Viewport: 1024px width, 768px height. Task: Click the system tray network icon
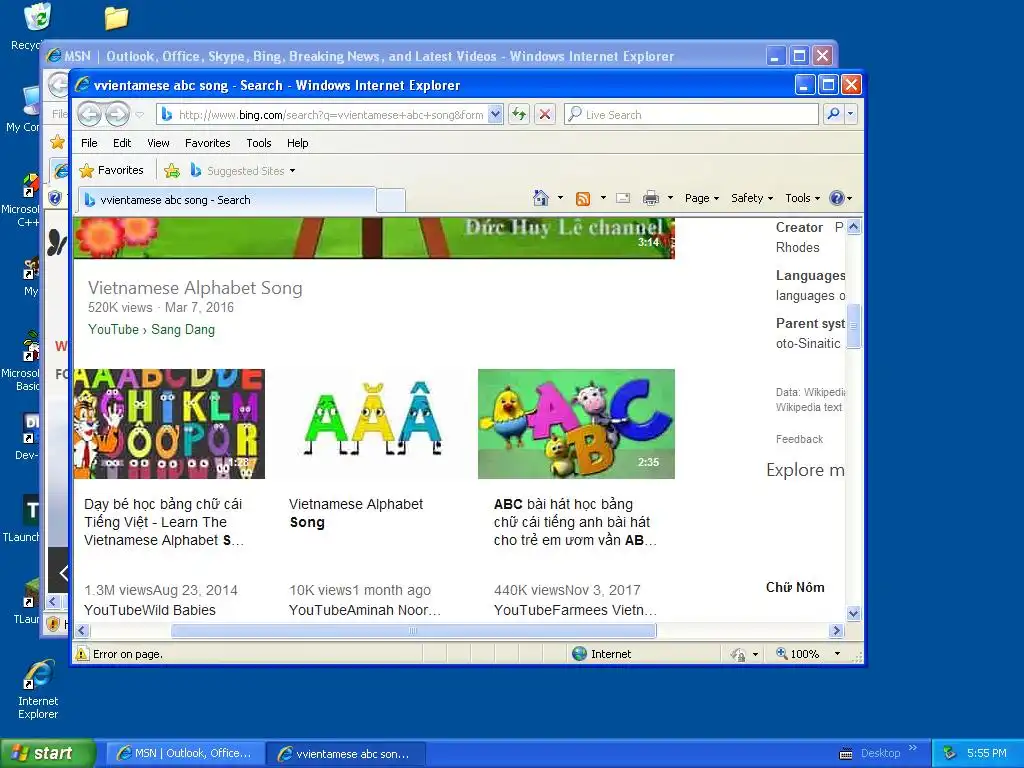tap(950, 753)
